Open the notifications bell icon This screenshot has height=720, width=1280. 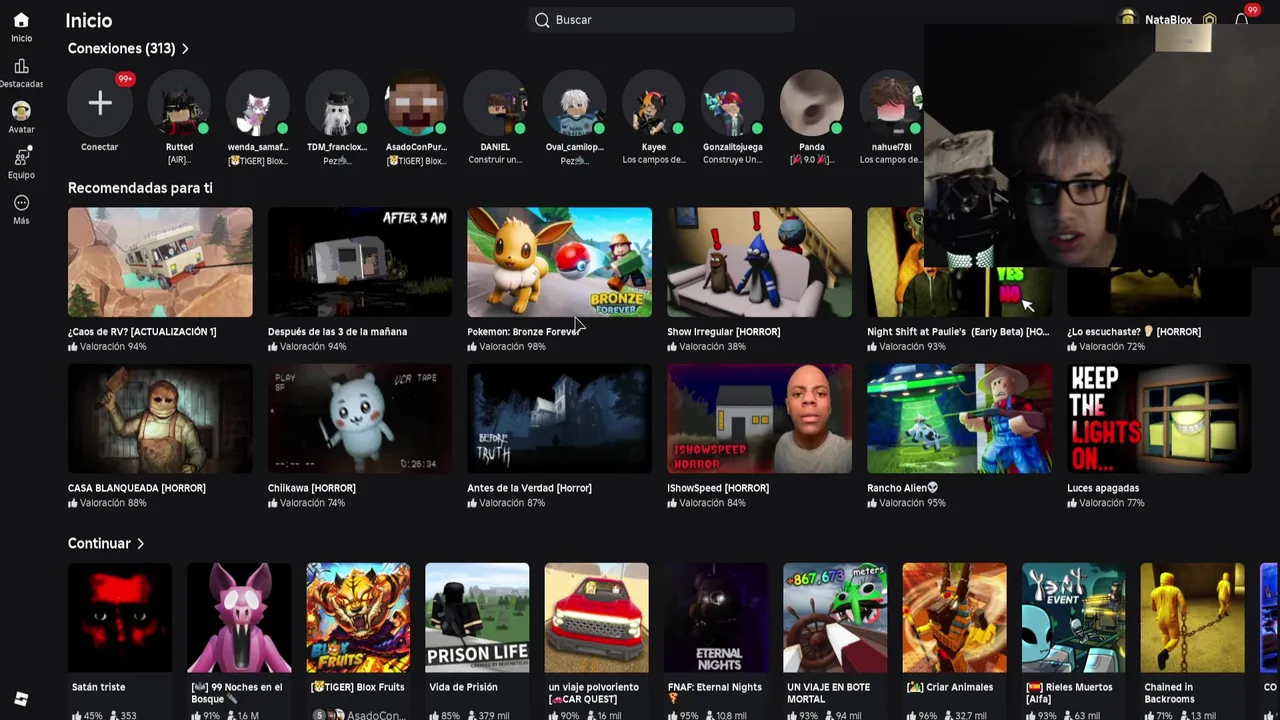tap(1241, 20)
